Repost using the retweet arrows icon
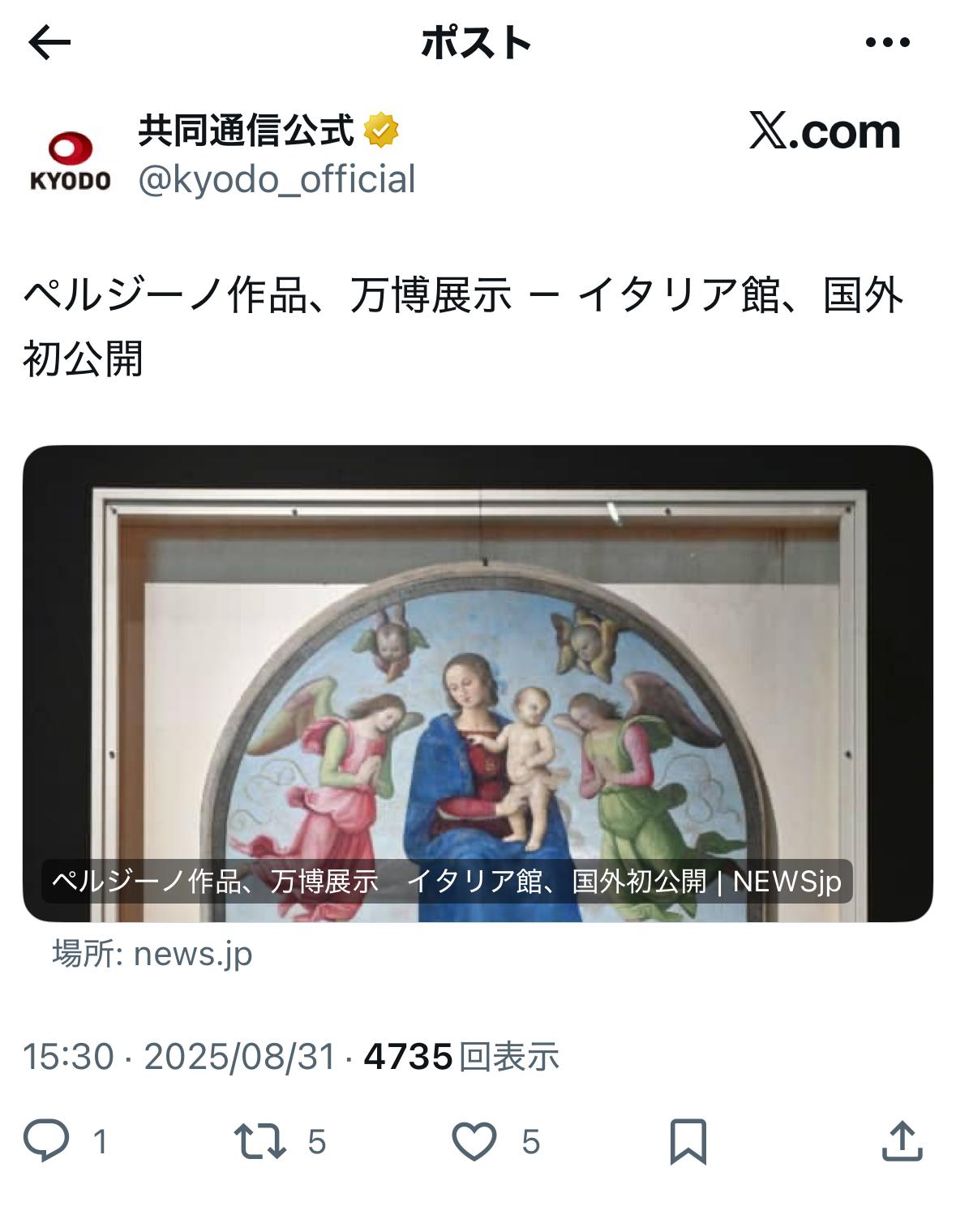Image resolution: width=956 pixels, height=1232 pixels. (259, 1140)
